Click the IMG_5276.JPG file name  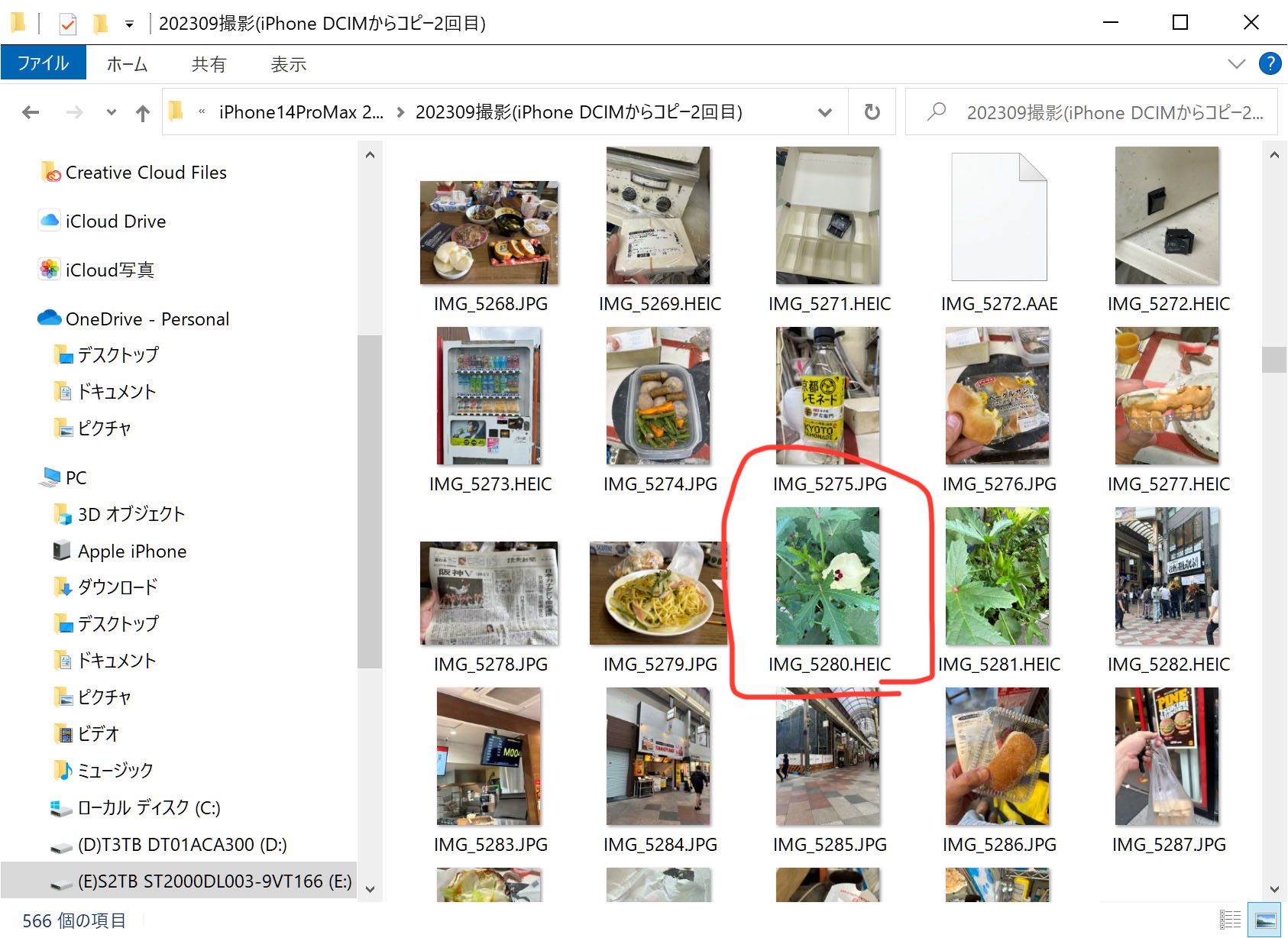999,484
